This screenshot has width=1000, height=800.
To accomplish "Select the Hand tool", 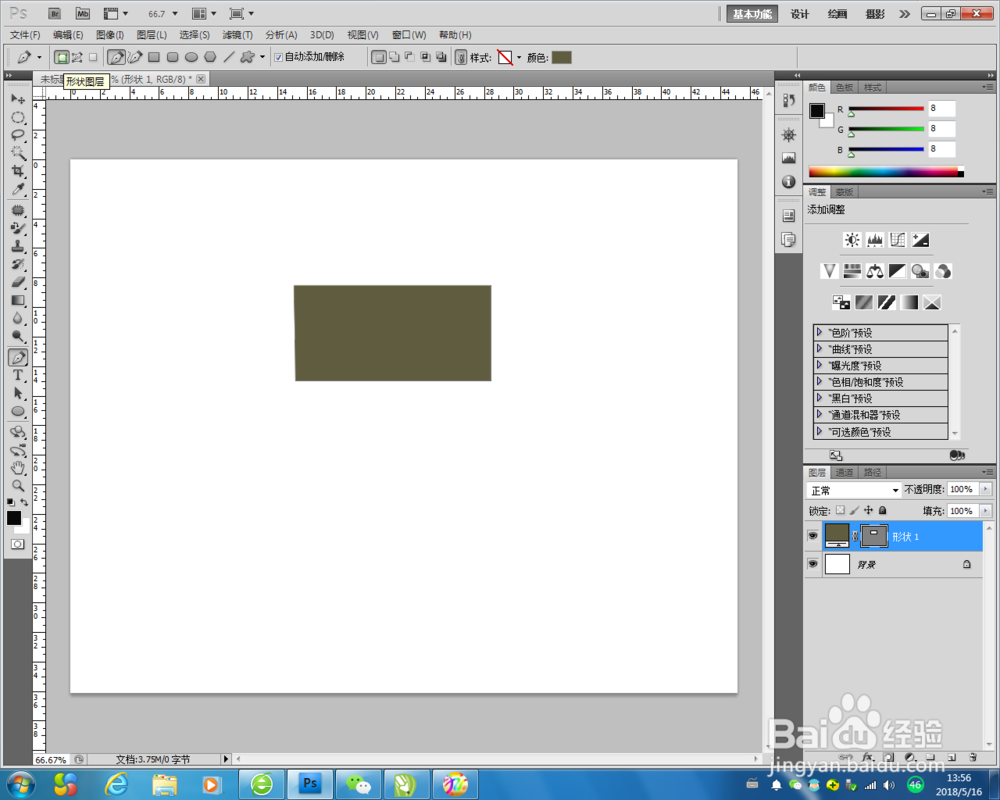I will [18, 468].
